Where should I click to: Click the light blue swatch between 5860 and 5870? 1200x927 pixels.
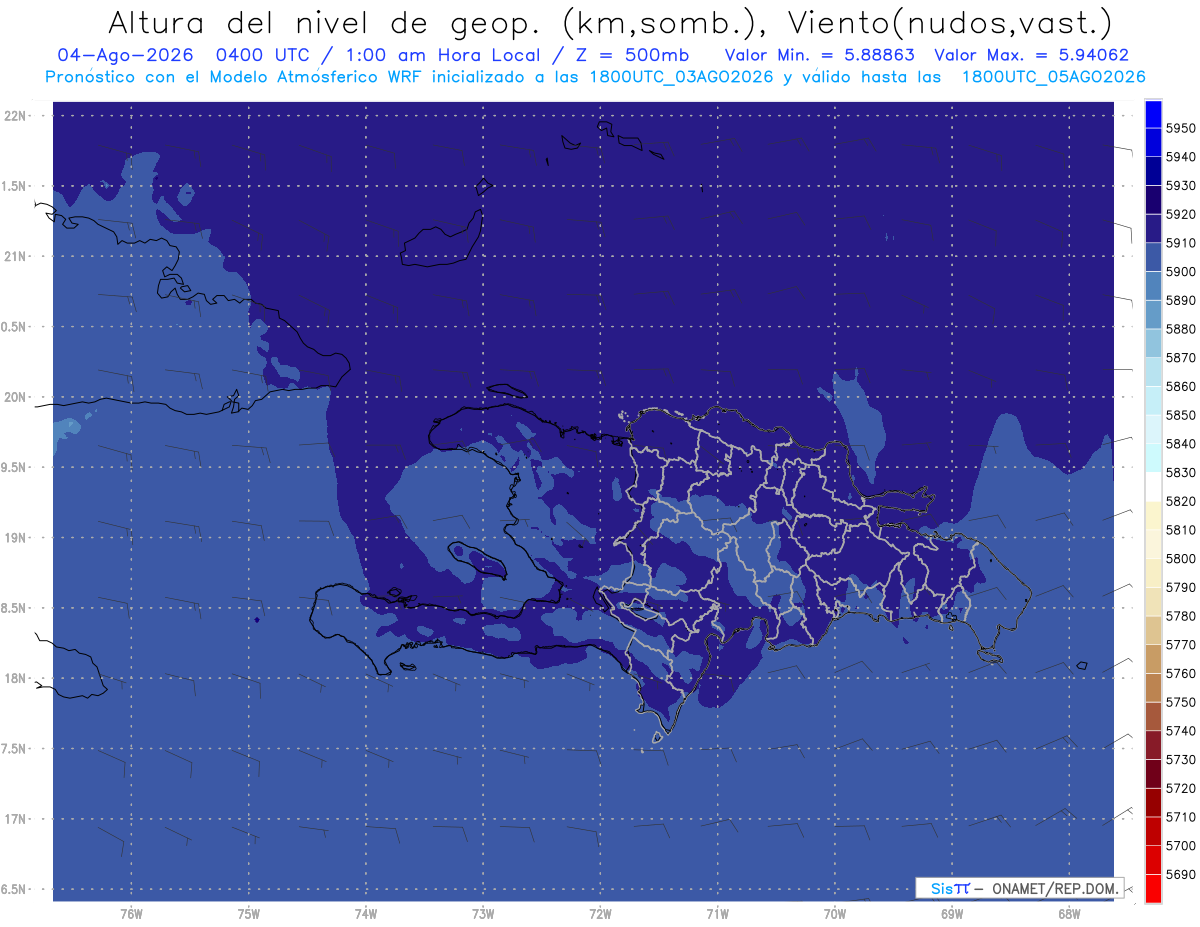(1153, 372)
